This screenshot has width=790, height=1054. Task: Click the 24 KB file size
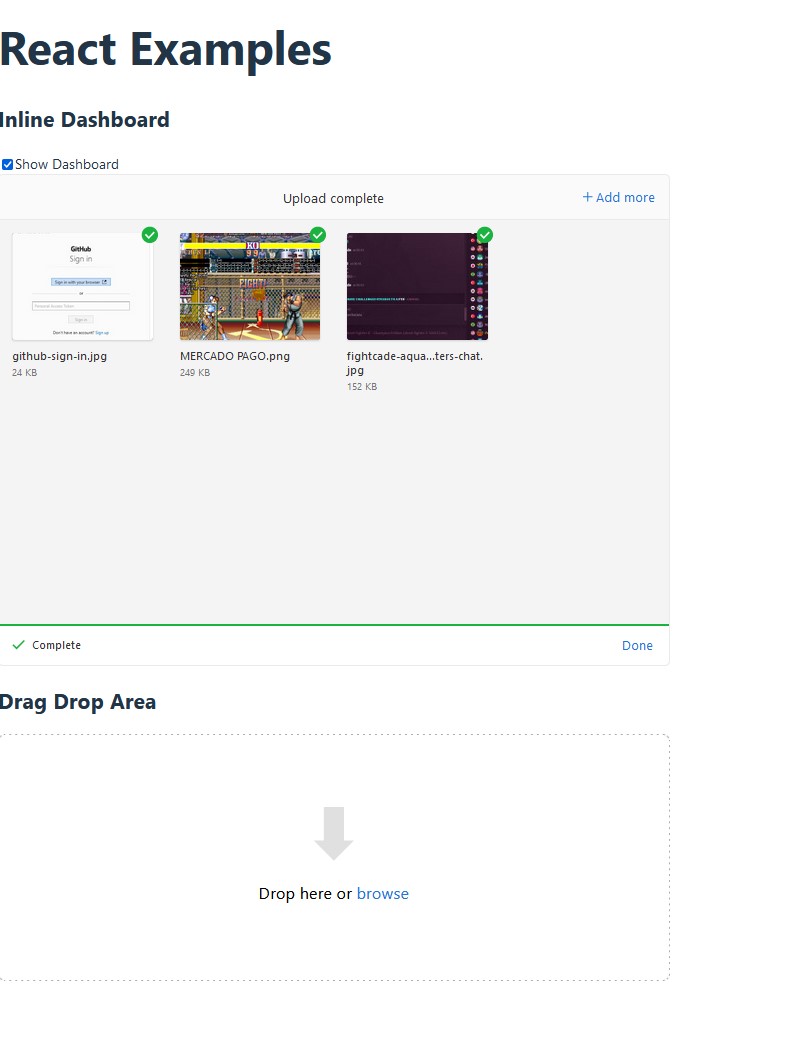(24, 372)
